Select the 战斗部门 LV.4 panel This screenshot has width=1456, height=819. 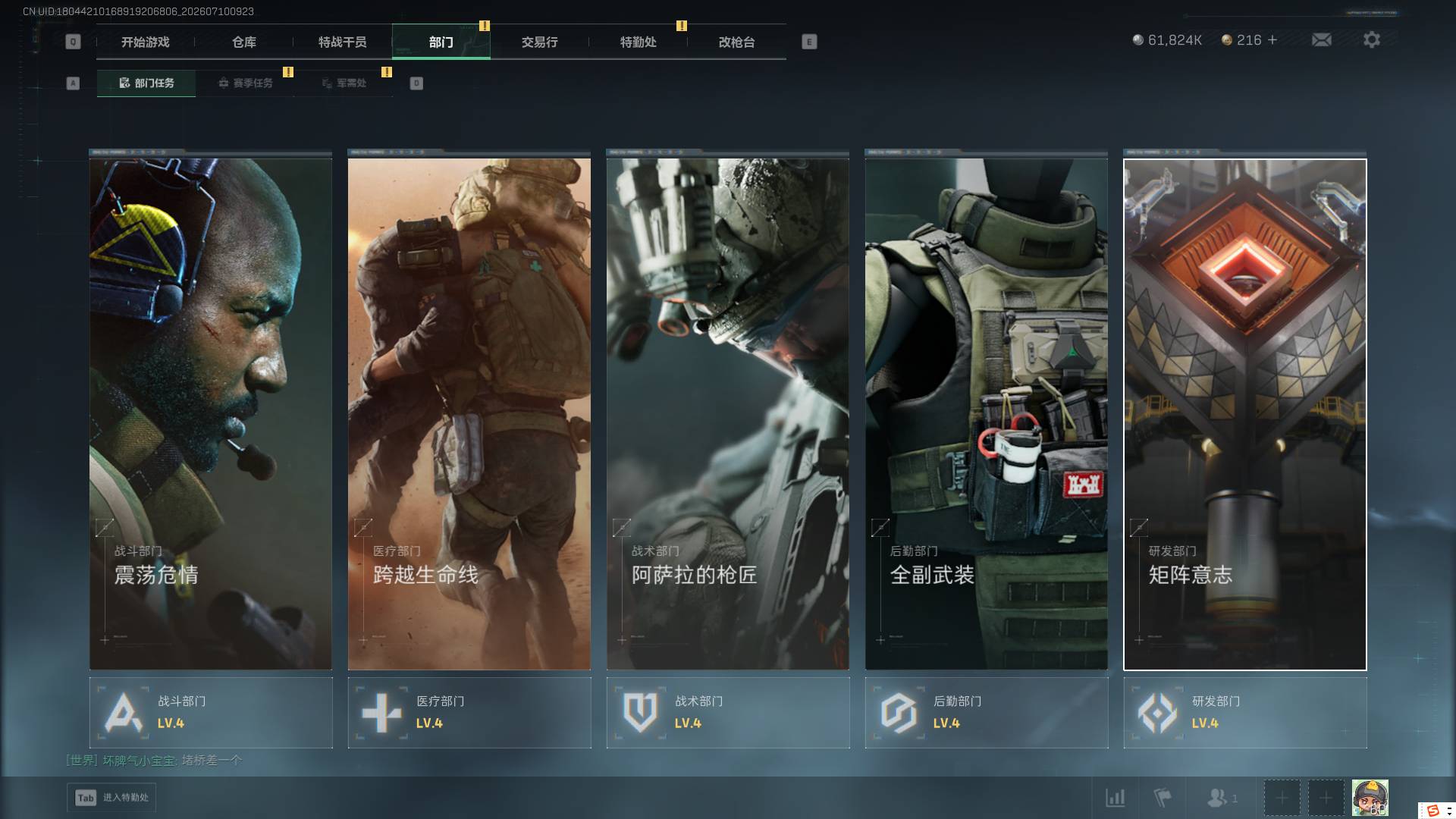tap(211, 713)
